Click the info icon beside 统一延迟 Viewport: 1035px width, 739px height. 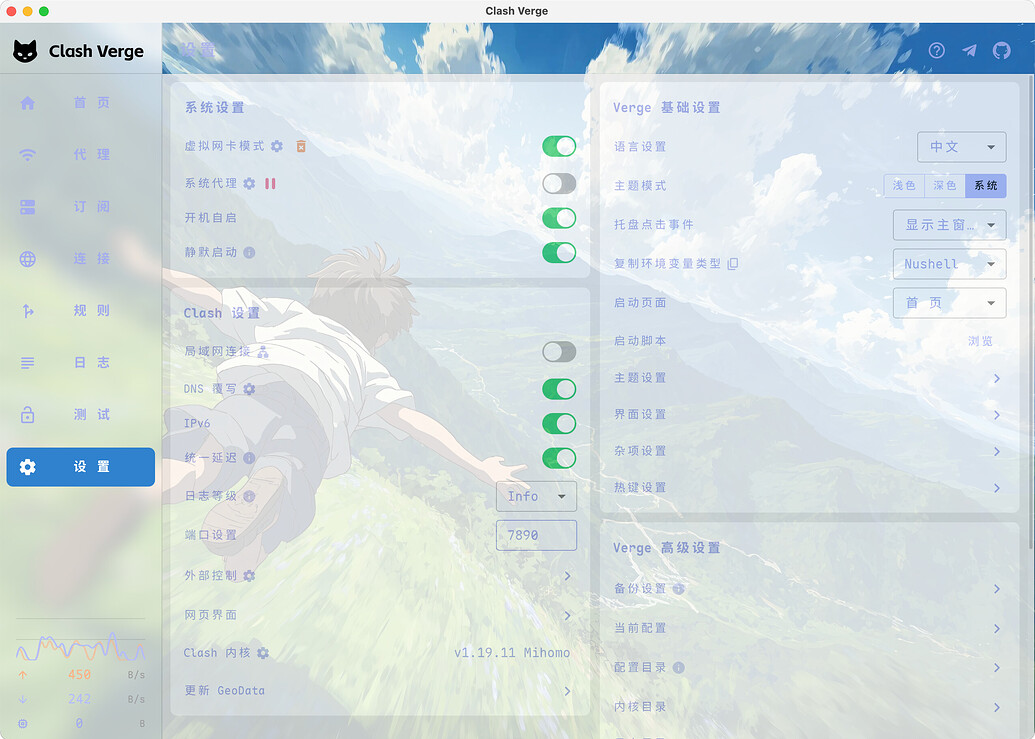point(249,458)
